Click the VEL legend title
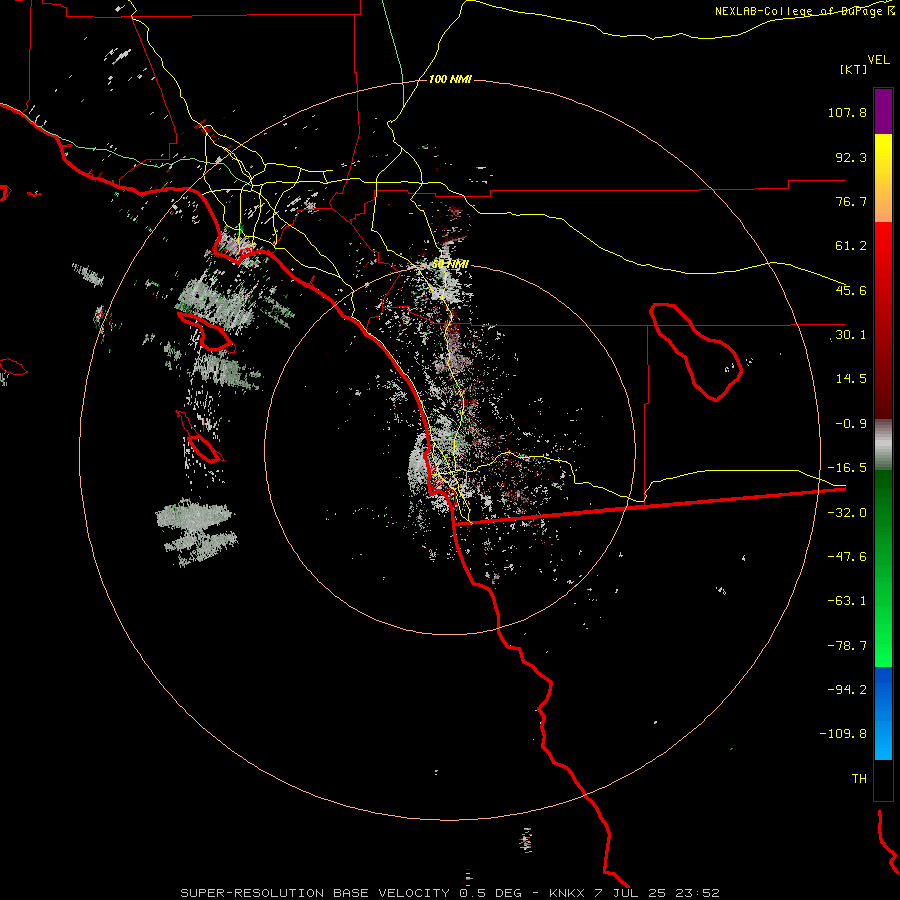 pyautogui.click(x=878, y=60)
